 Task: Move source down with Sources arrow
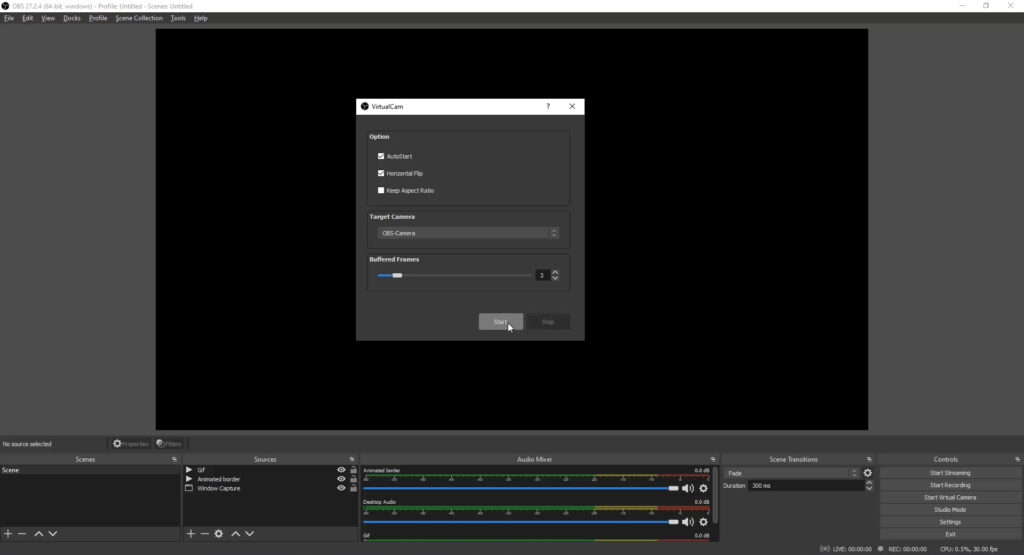click(x=251, y=534)
